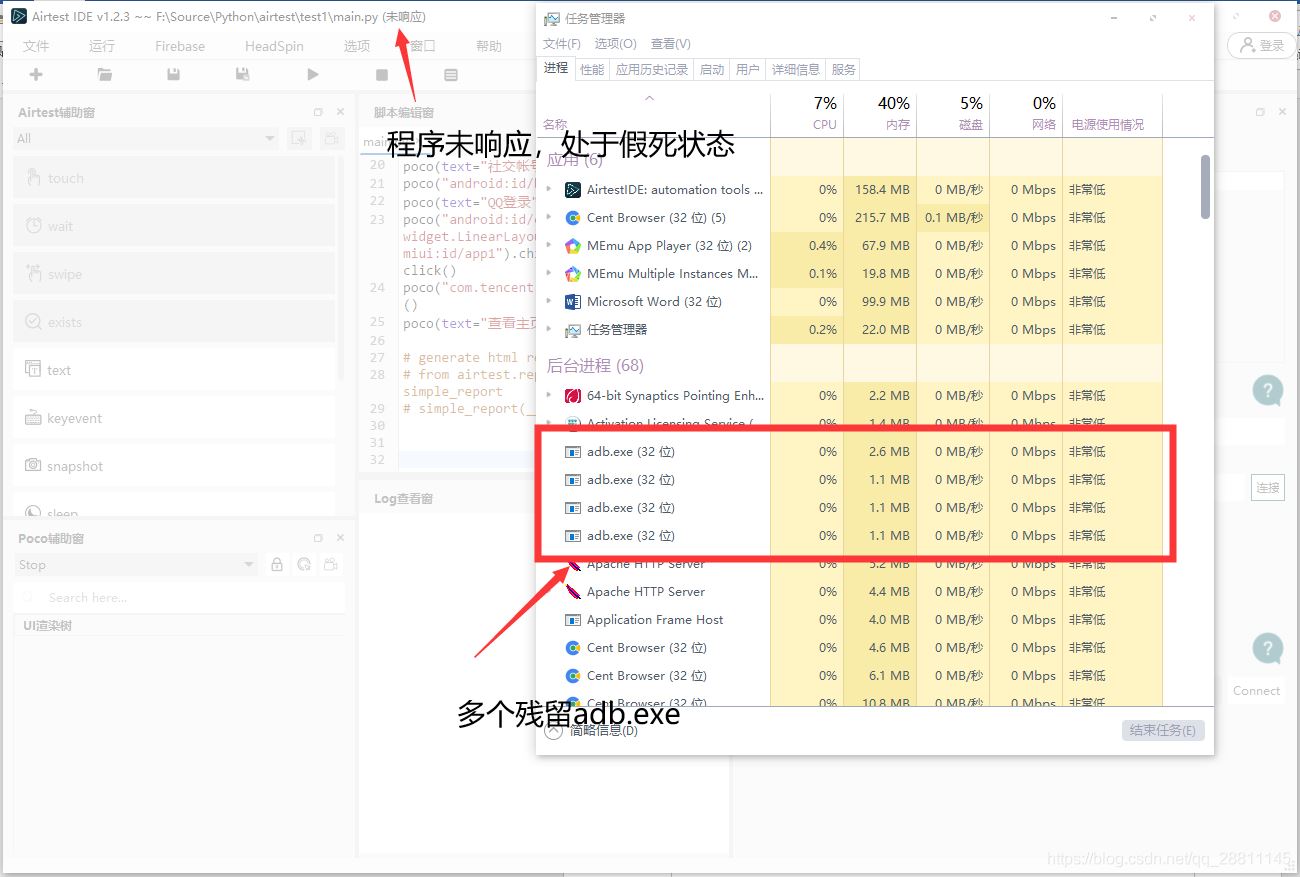
Task: Expand the 64-bit Synaptics Pointing group
Action: [549, 395]
